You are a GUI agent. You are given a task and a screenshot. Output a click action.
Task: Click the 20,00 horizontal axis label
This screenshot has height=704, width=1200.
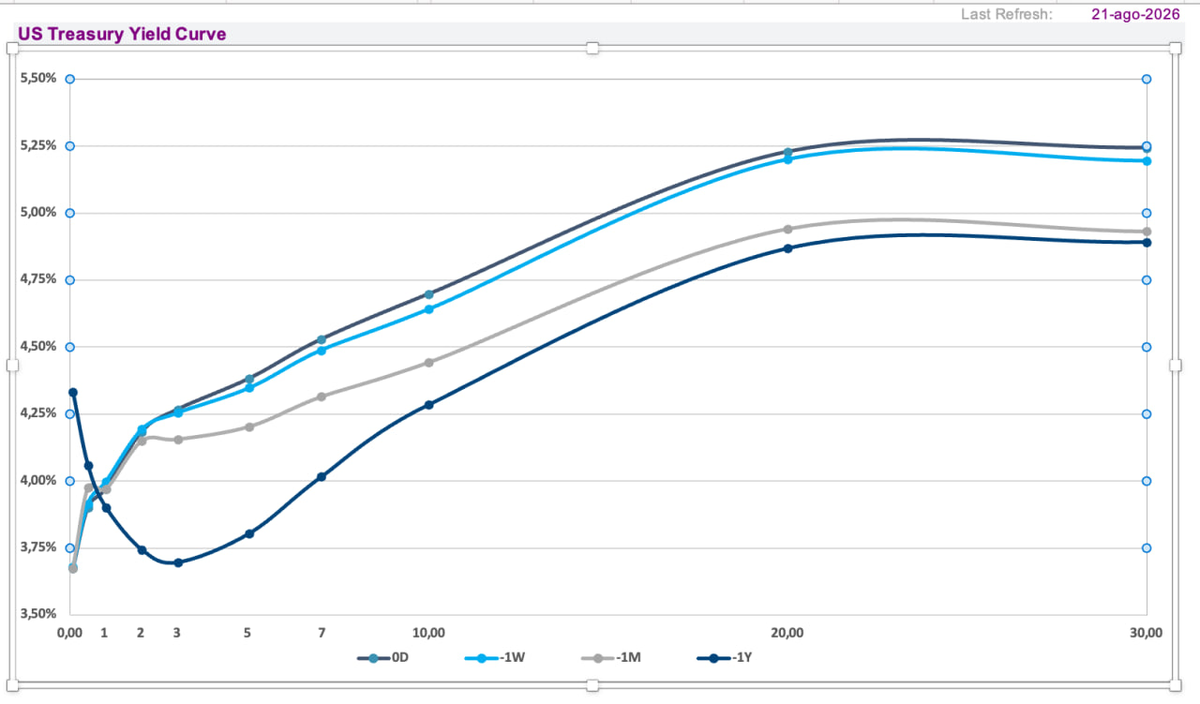tap(788, 633)
